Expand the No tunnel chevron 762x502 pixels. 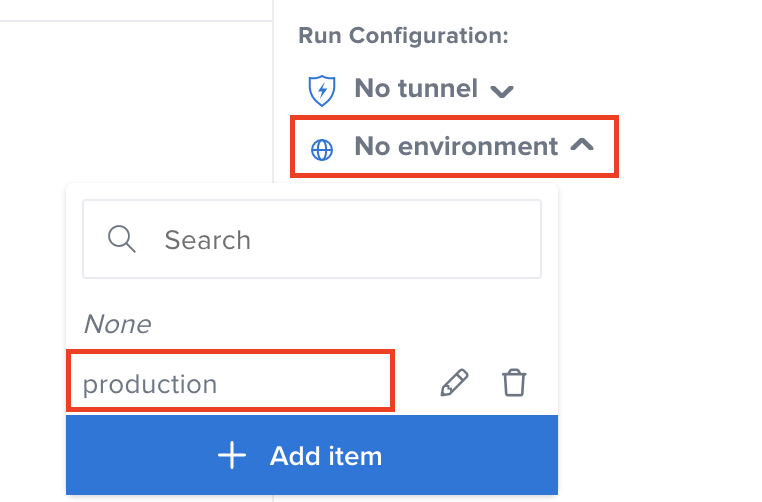pos(502,91)
